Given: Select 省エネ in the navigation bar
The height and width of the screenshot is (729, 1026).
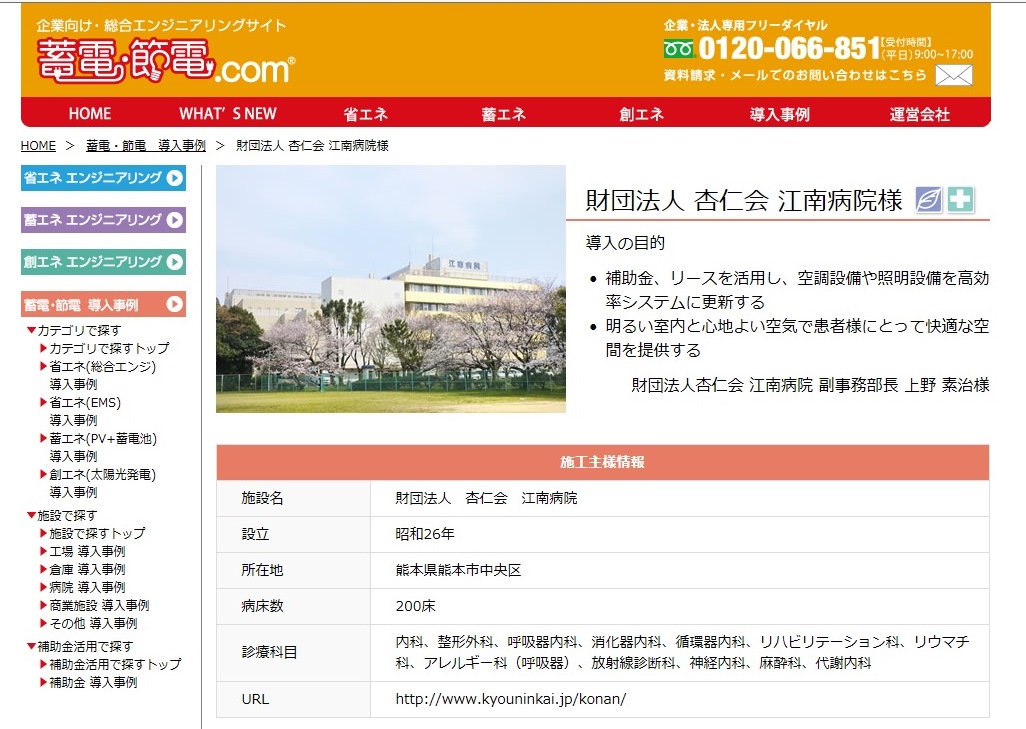Looking at the screenshot, I should (366, 114).
